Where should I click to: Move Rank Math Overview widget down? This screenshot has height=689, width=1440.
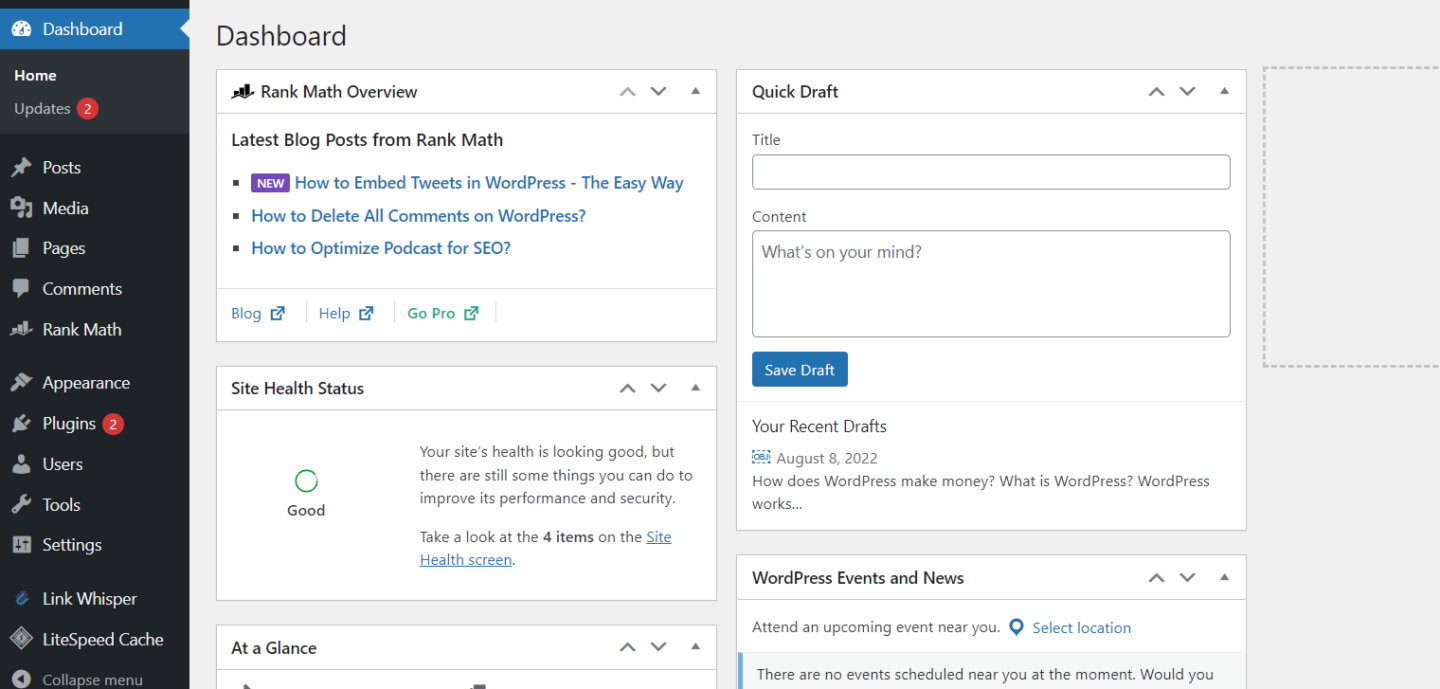(x=658, y=91)
